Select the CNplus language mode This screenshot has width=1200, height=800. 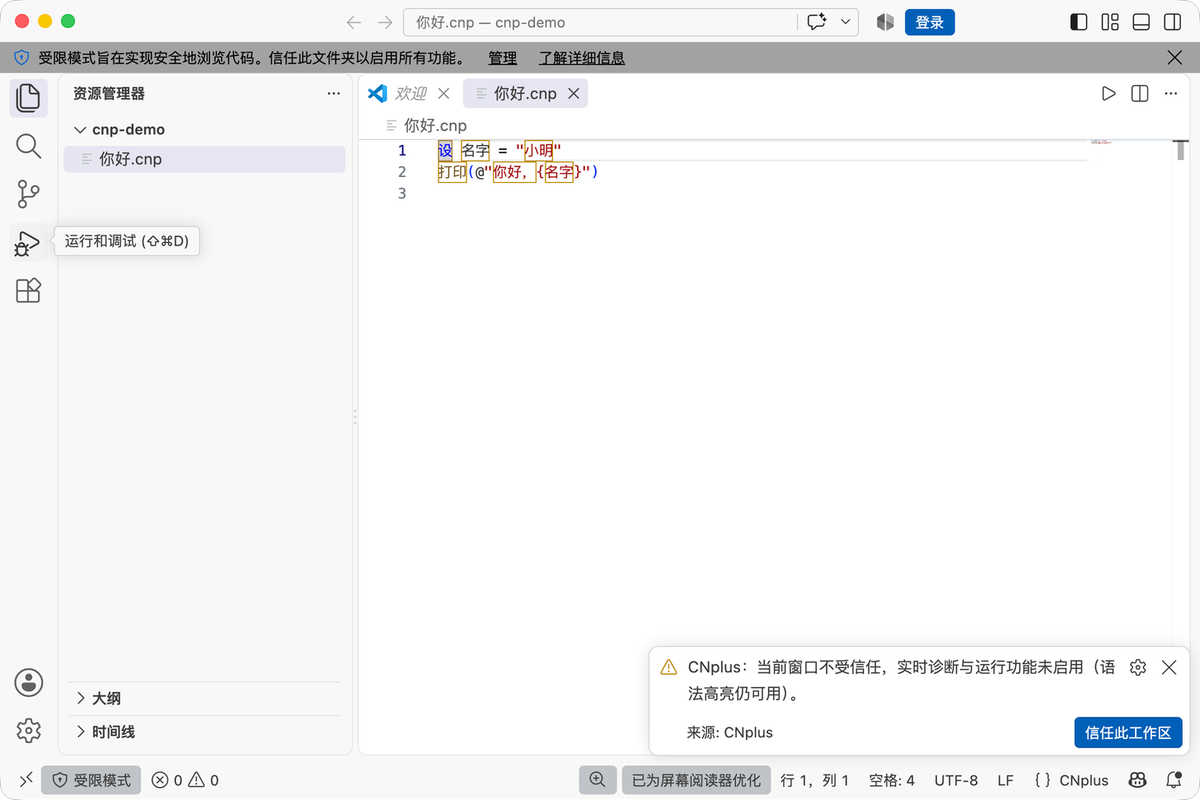tap(1084, 780)
